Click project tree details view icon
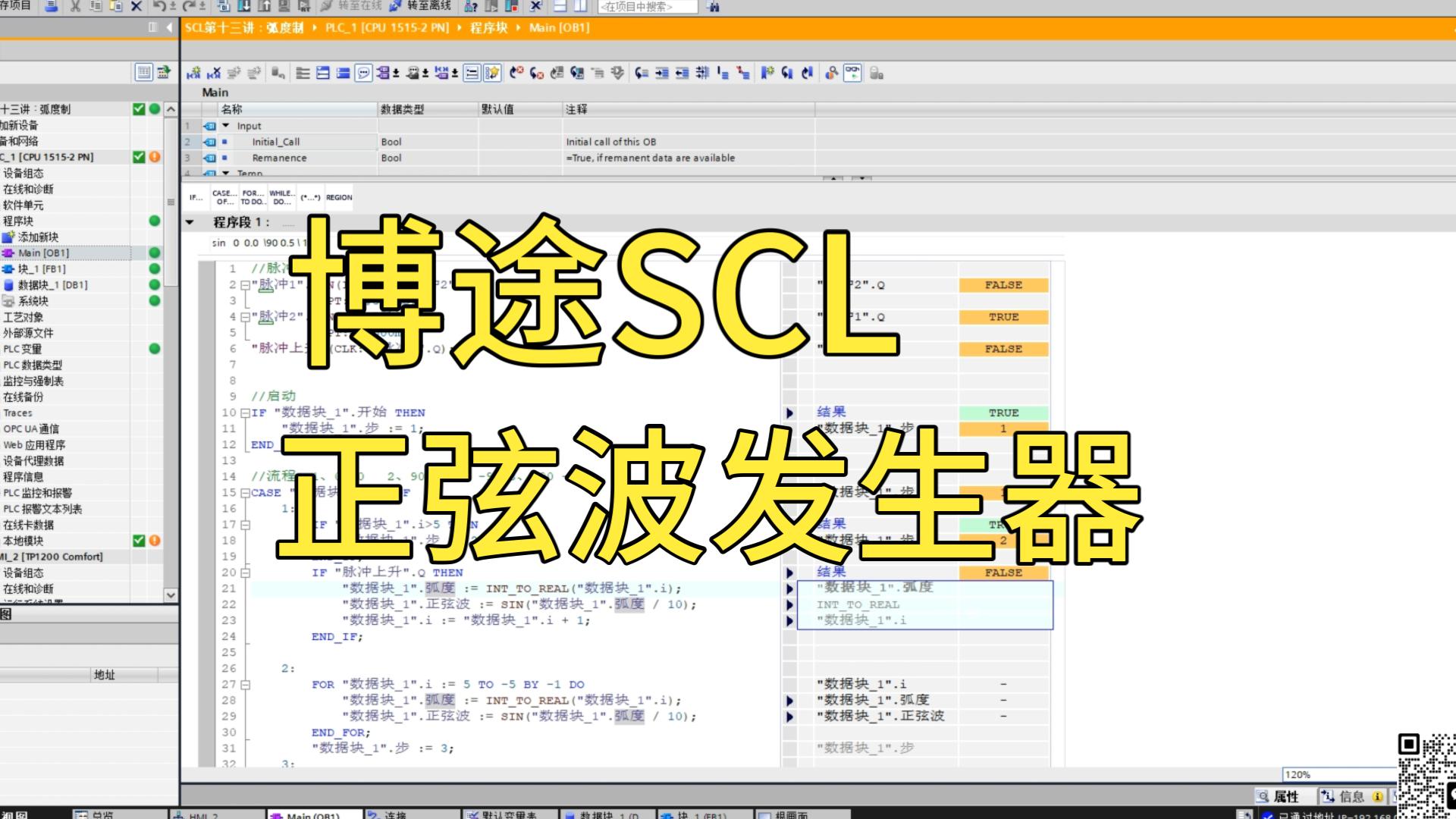Image resolution: width=1456 pixels, height=819 pixels. [143, 72]
